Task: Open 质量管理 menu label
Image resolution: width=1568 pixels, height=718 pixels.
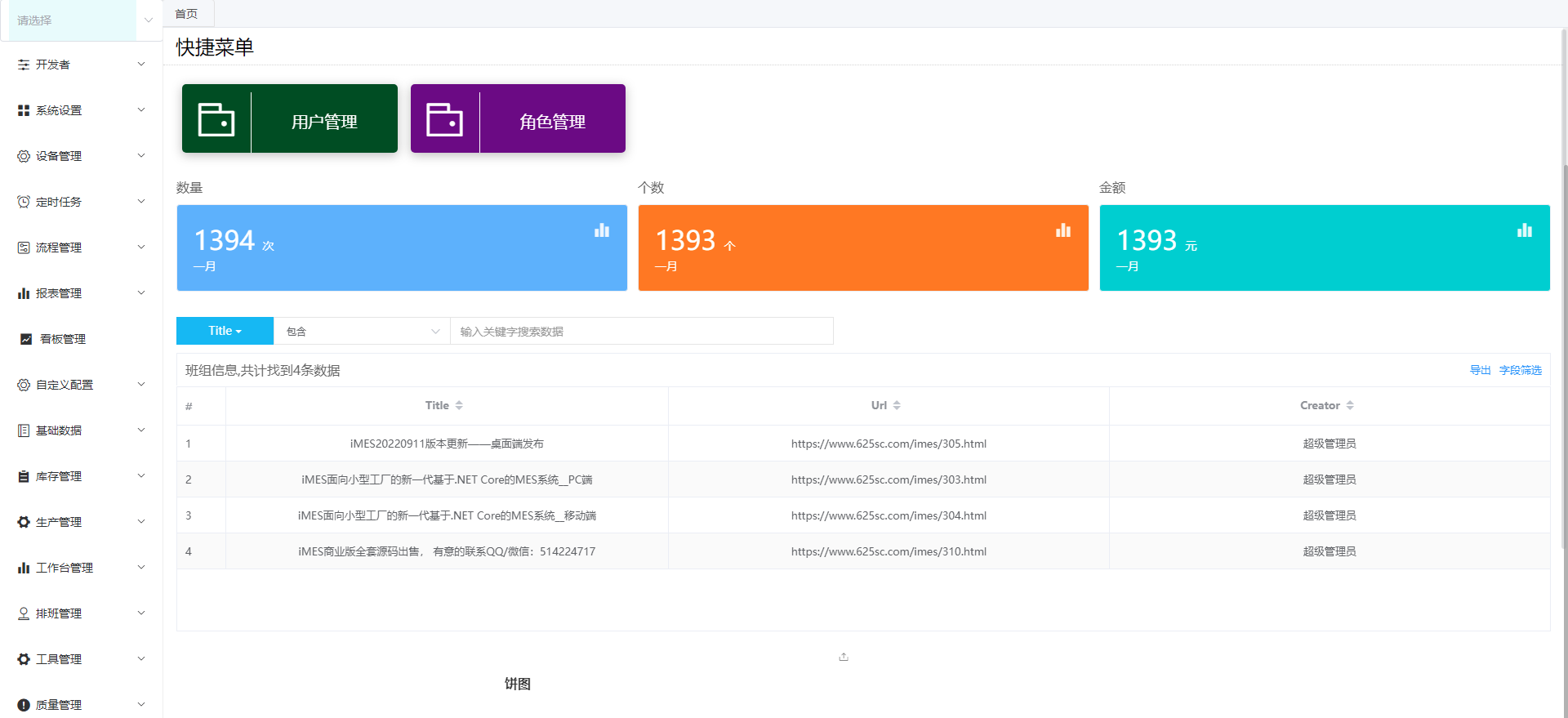Action: tap(59, 705)
